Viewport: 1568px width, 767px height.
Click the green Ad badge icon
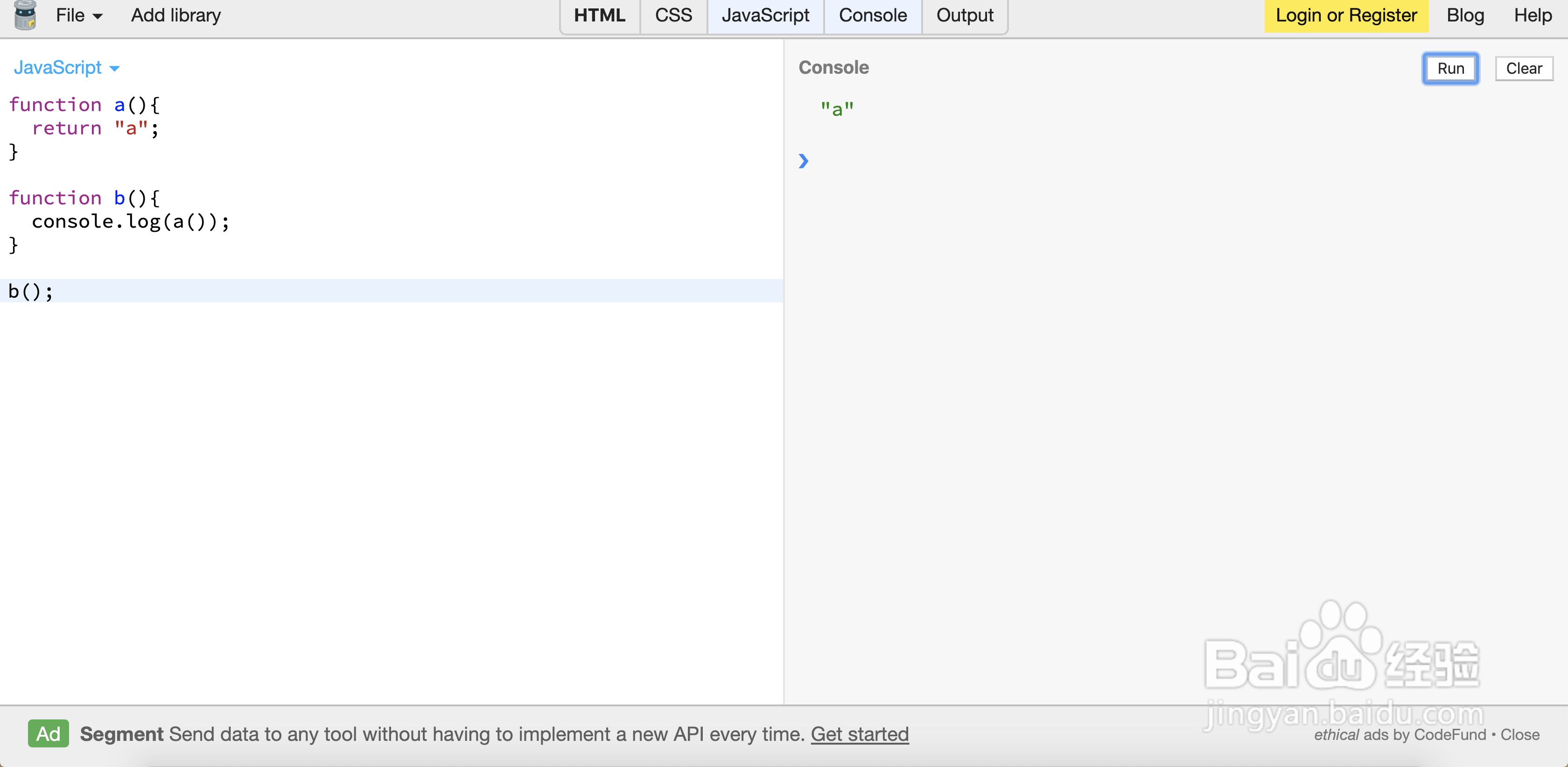[x=48, y=733]
